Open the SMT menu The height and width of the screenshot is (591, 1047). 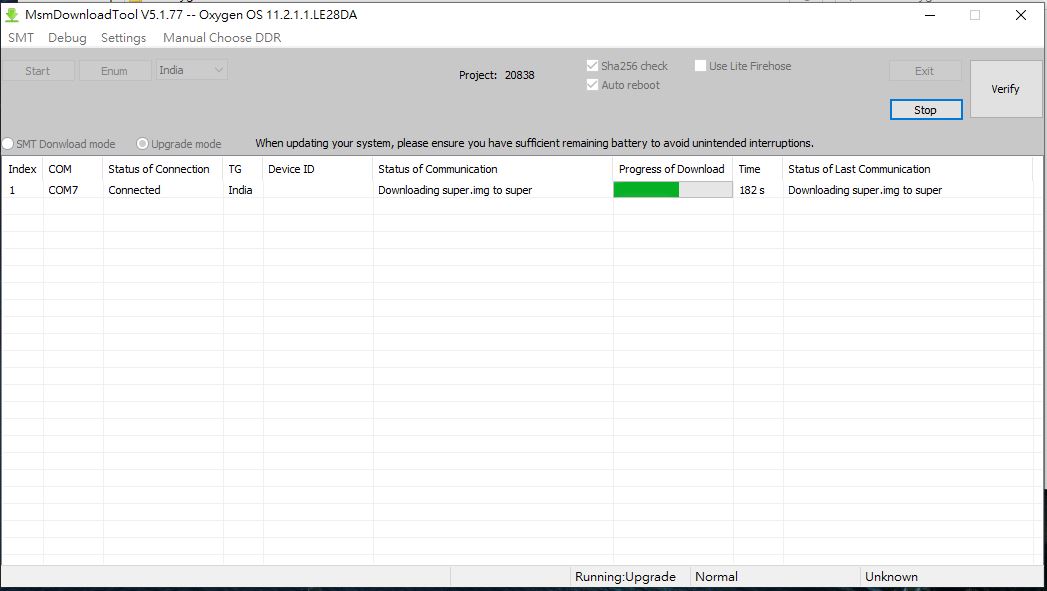[21, 38]
